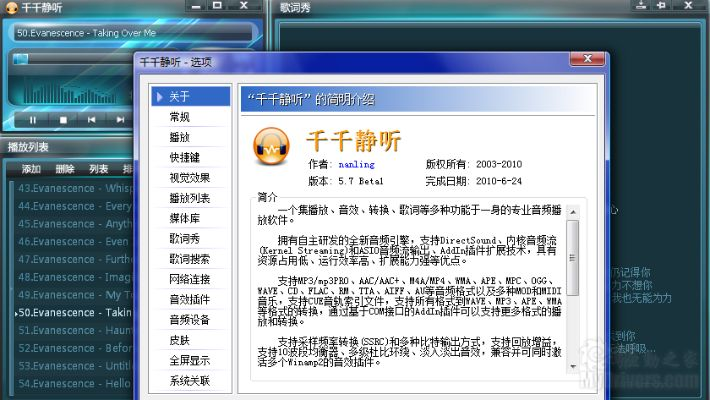Viewport: 710px width, 400px height.
Task: Stop the current song
Action: pos(63,119)
